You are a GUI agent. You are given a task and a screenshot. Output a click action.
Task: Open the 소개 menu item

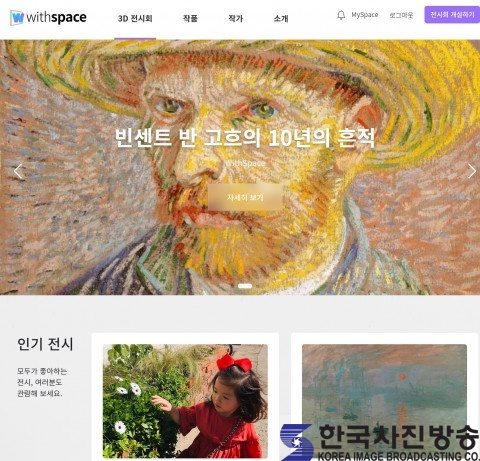point(281,18)
